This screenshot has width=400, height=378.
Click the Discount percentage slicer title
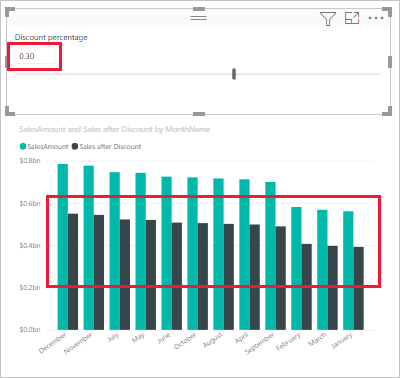(51, 37)
